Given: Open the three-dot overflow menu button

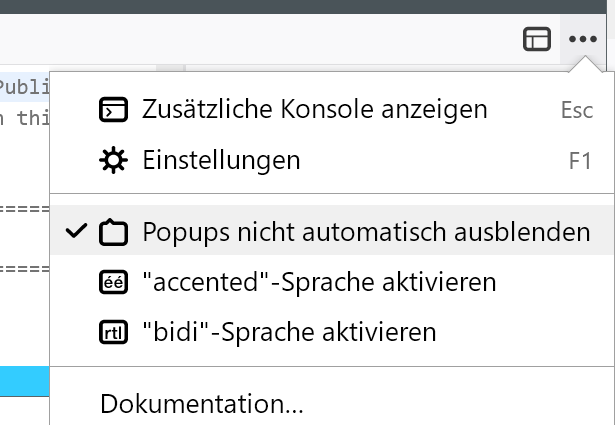Looking at the screenshot, I should click(x=582, y=40).
